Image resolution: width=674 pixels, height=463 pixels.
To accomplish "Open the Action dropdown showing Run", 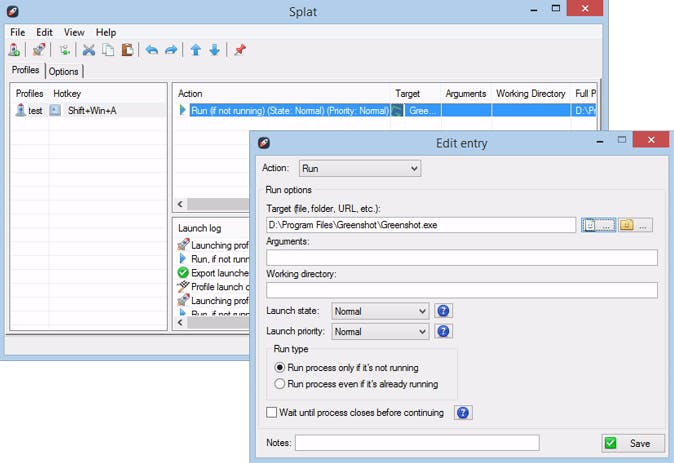I will pyautogui.click(x=360, y=169).
